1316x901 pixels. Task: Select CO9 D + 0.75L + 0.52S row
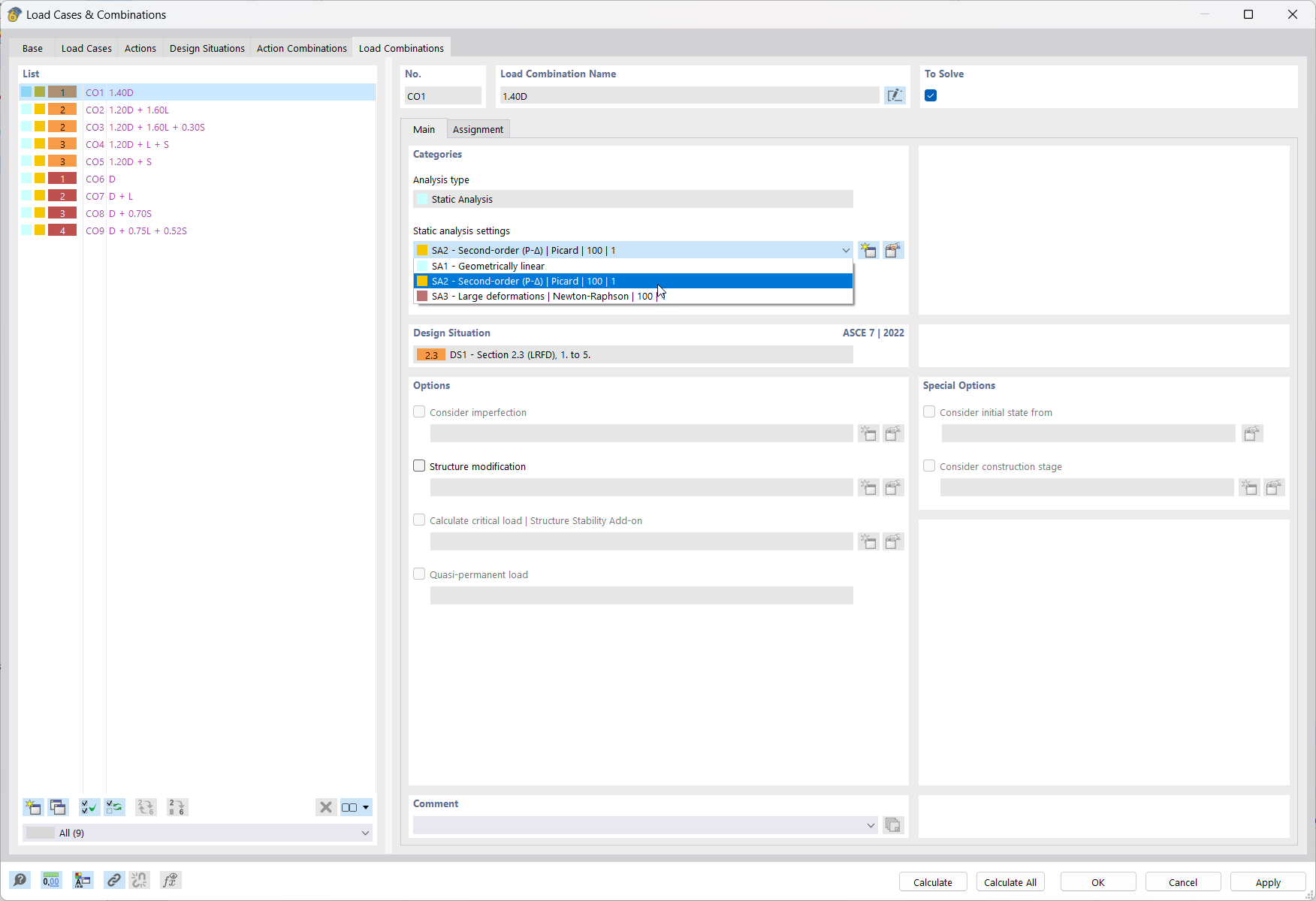pos(198,231)
